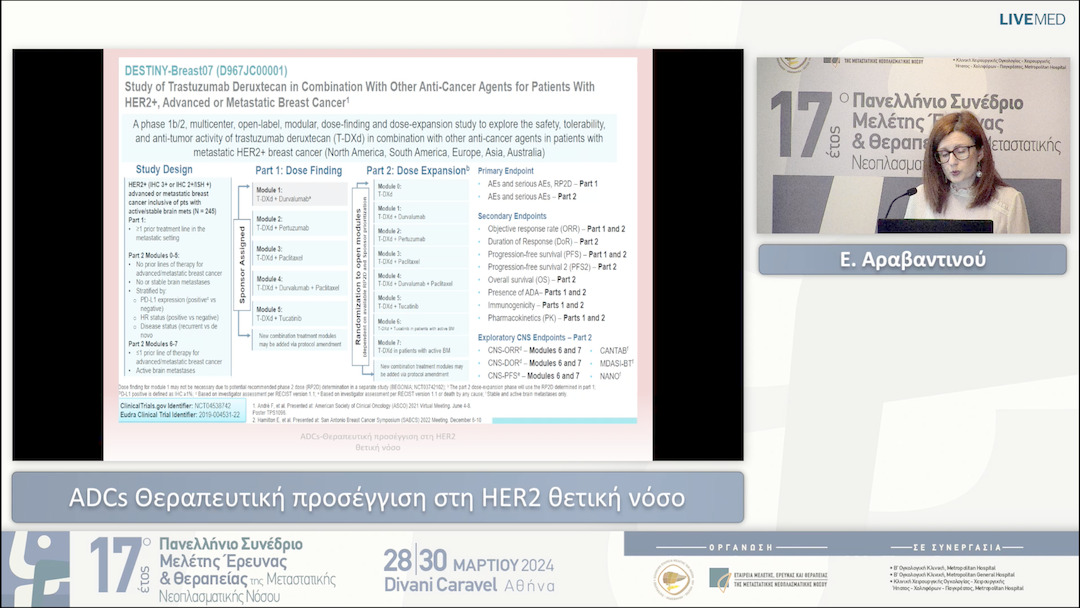1080x608 pixels.
Task: Click the slide heading DESTINY-Breast07 (D967JC00001)
Action: tap(206, 70)
